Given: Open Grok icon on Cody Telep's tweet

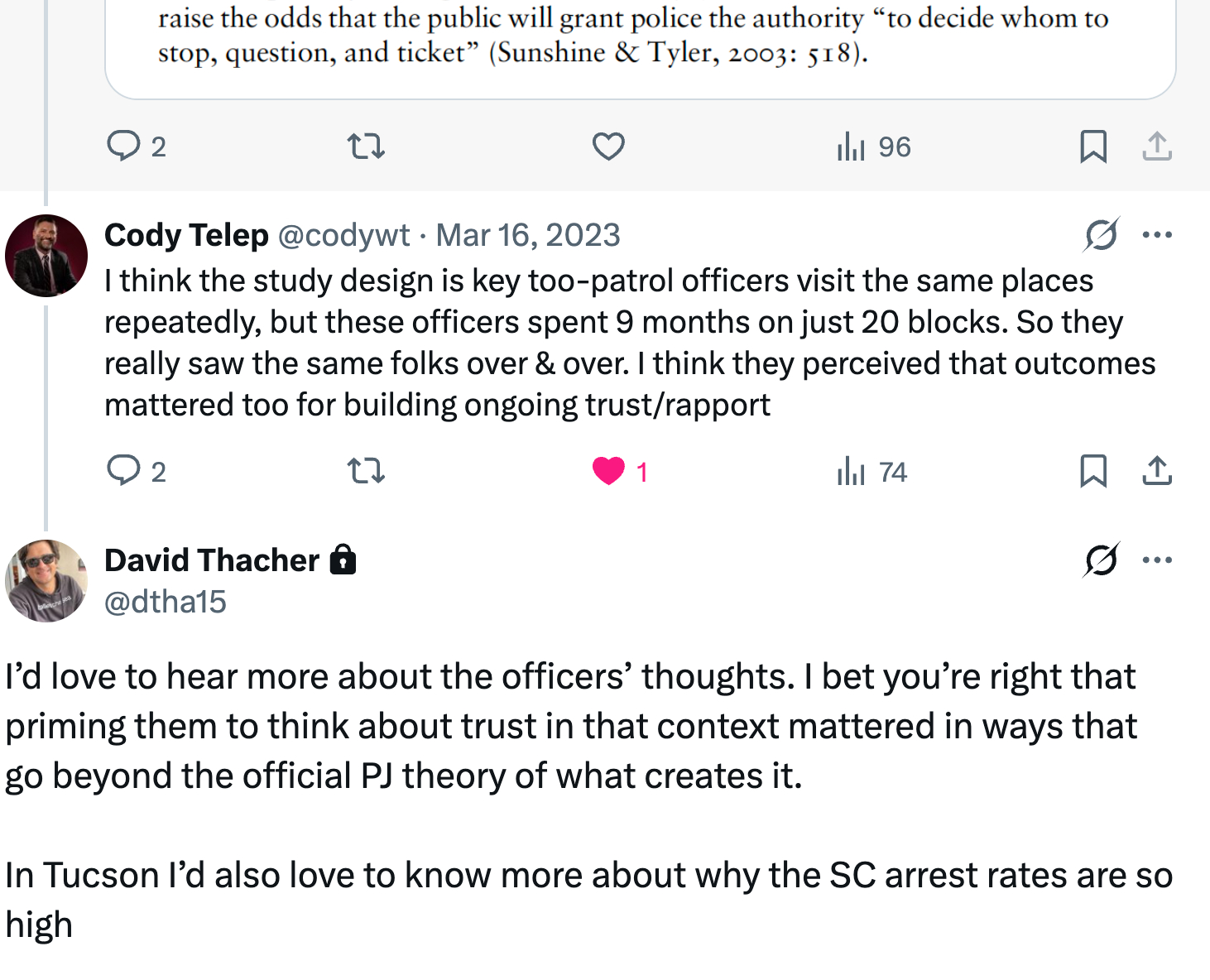Looking at the screenshot, I should coord(1102,235).
